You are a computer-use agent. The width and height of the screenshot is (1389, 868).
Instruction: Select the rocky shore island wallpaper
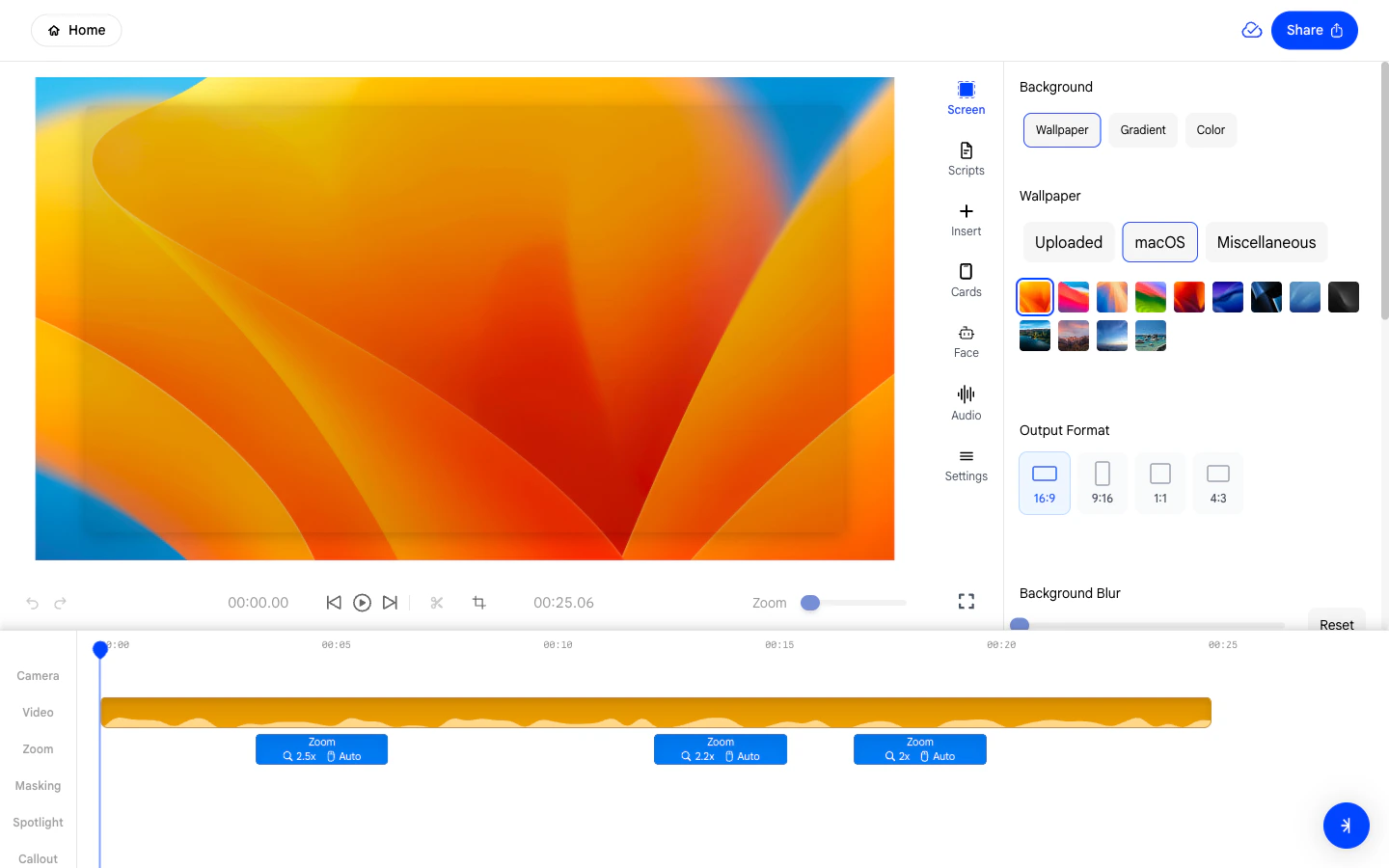coord(1151,336)
